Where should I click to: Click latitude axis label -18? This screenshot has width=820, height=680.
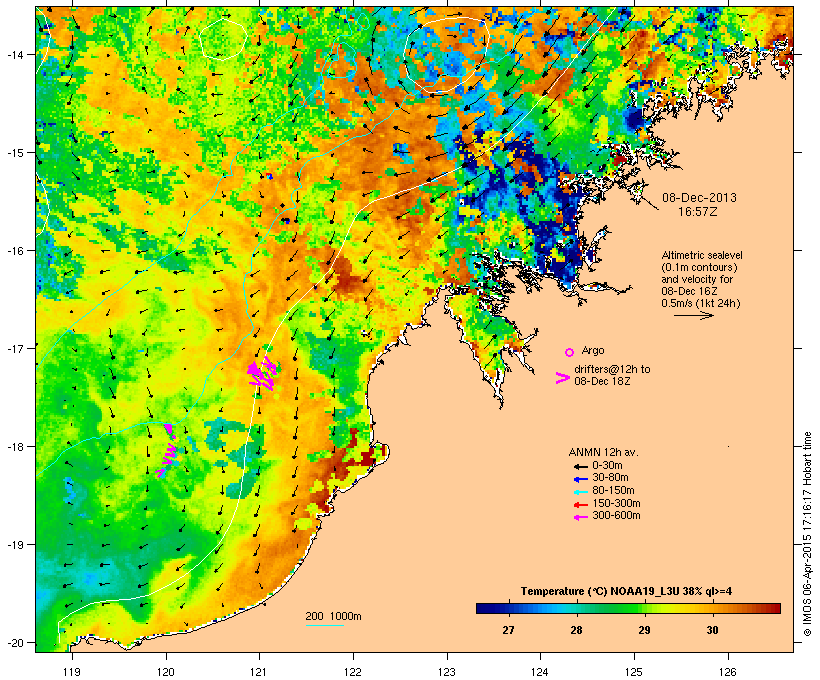14,447
